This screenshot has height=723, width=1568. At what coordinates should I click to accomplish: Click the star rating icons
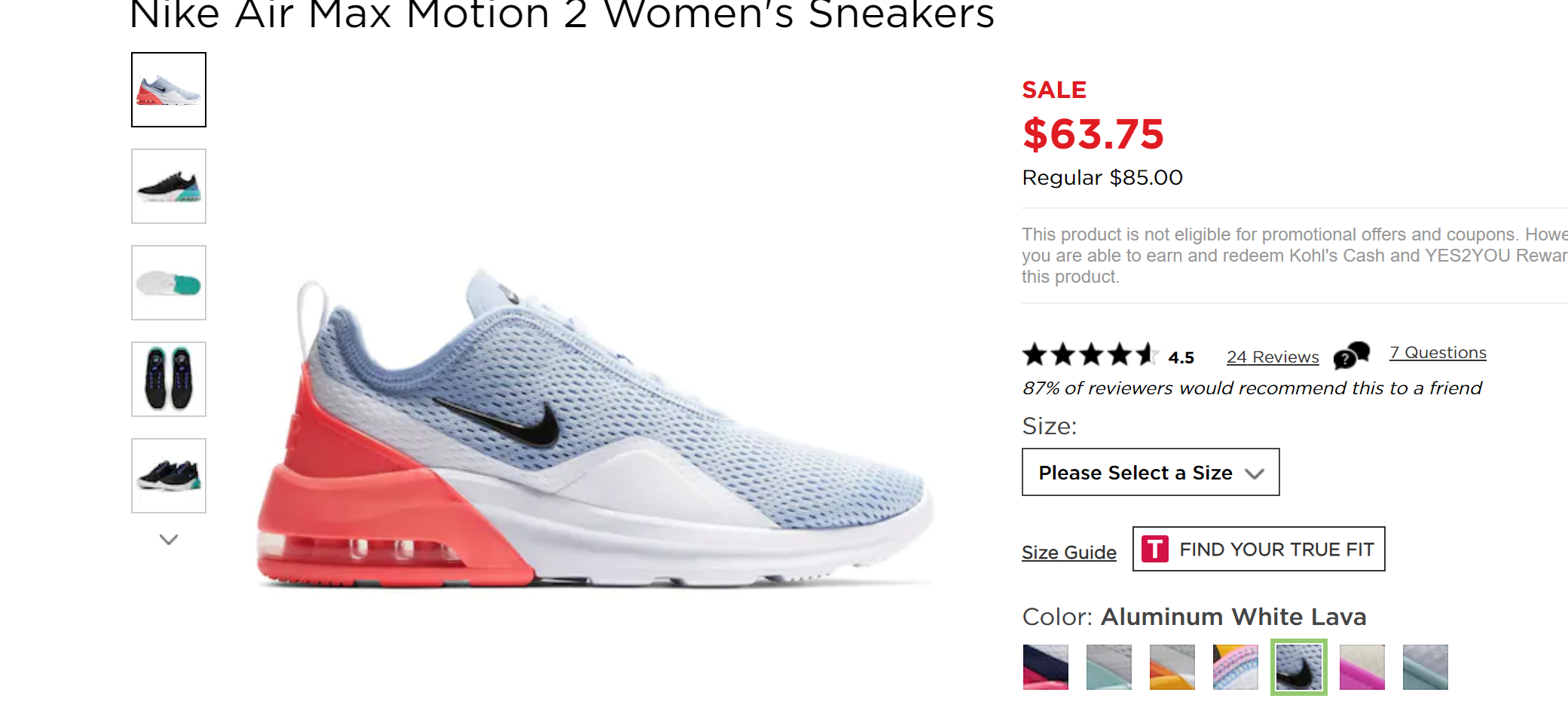click(x=1090, y=354)
